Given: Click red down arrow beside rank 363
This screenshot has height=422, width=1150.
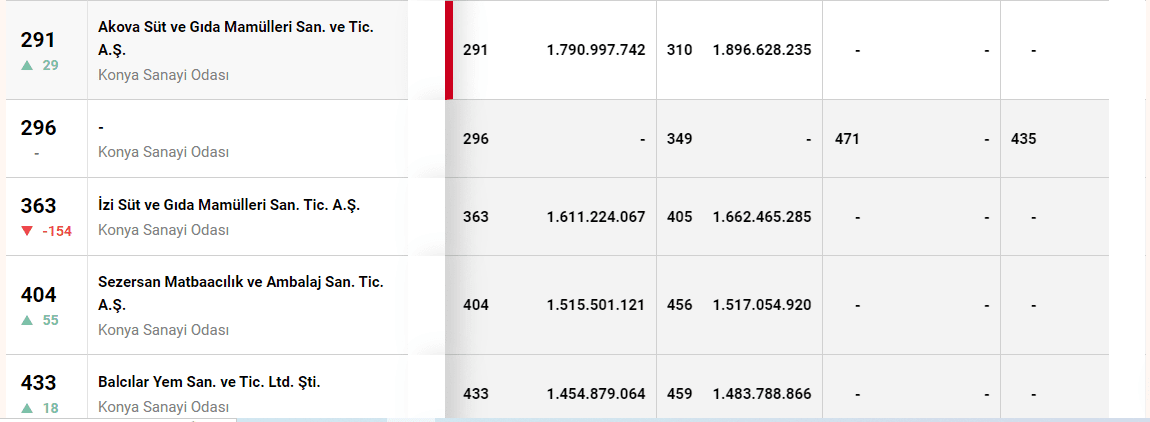Looking at the screenshot, I should (27, 231).
